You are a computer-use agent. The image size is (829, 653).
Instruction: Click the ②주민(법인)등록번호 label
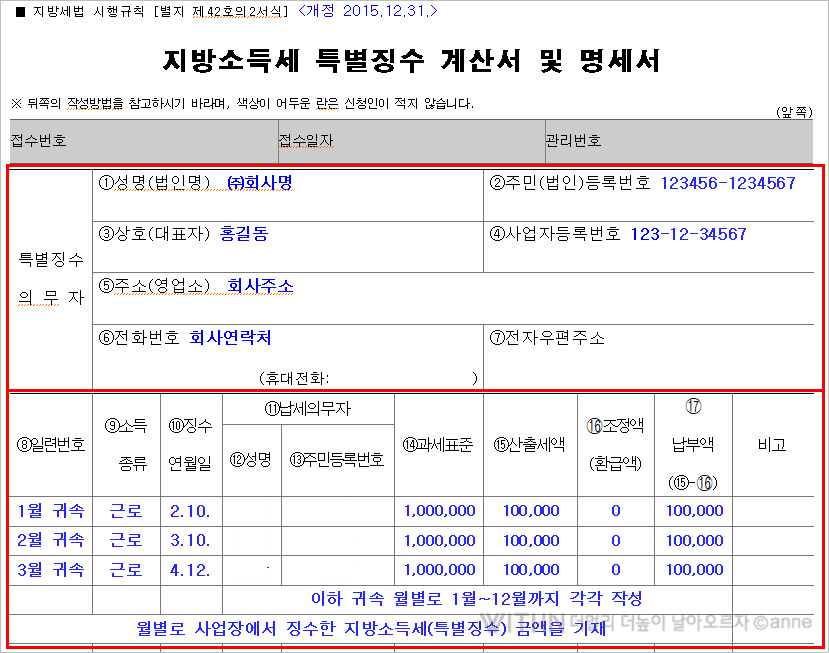(x=570, y=183)
